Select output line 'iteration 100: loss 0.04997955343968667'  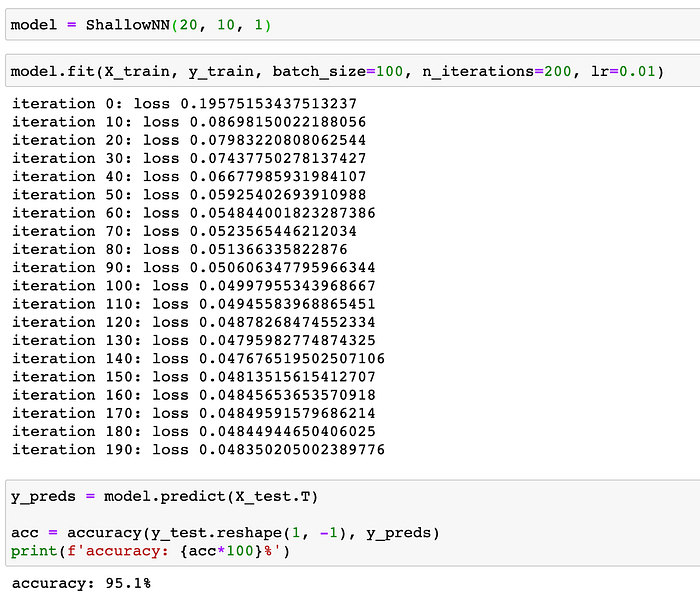point(194,286)
